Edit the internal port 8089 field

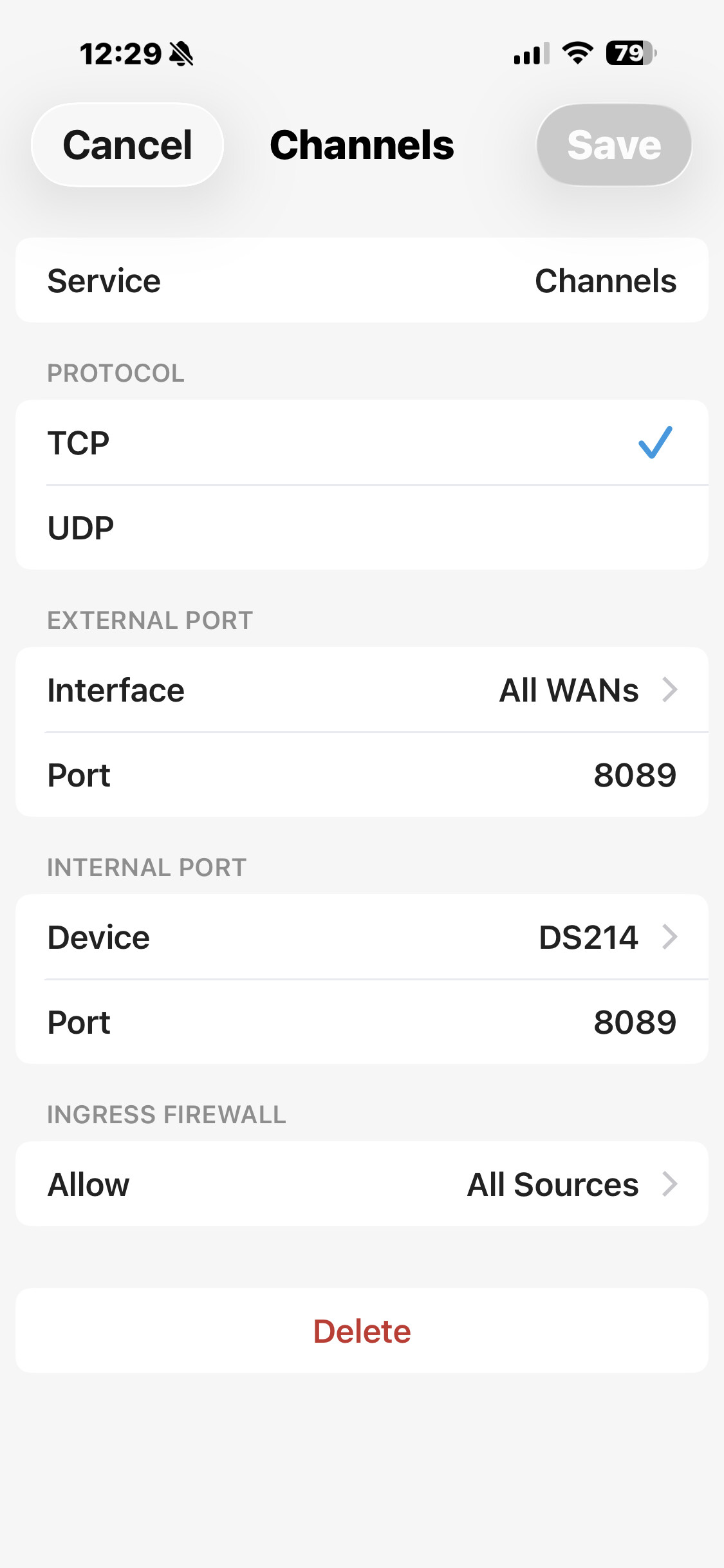click(x=634, y=1022)
